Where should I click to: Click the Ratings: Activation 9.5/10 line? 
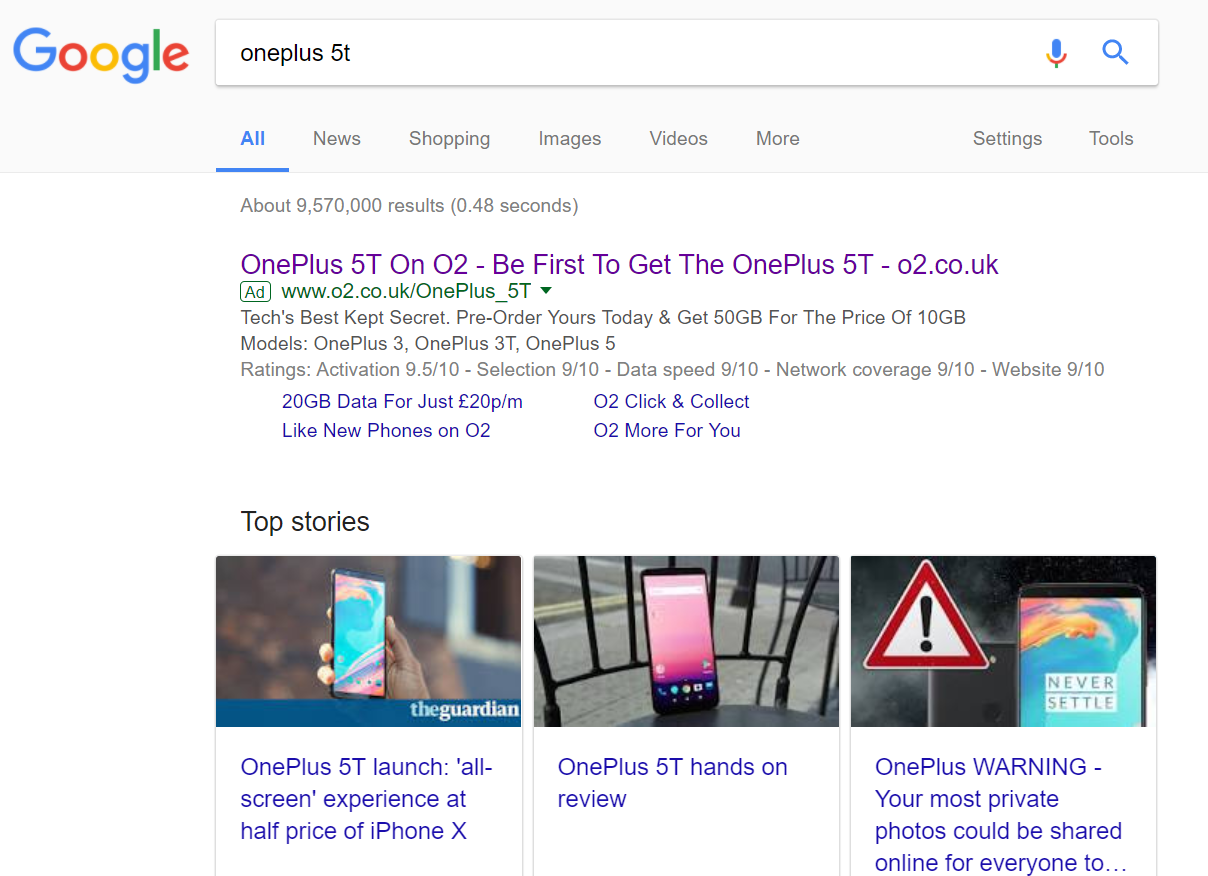pos(673,370)
